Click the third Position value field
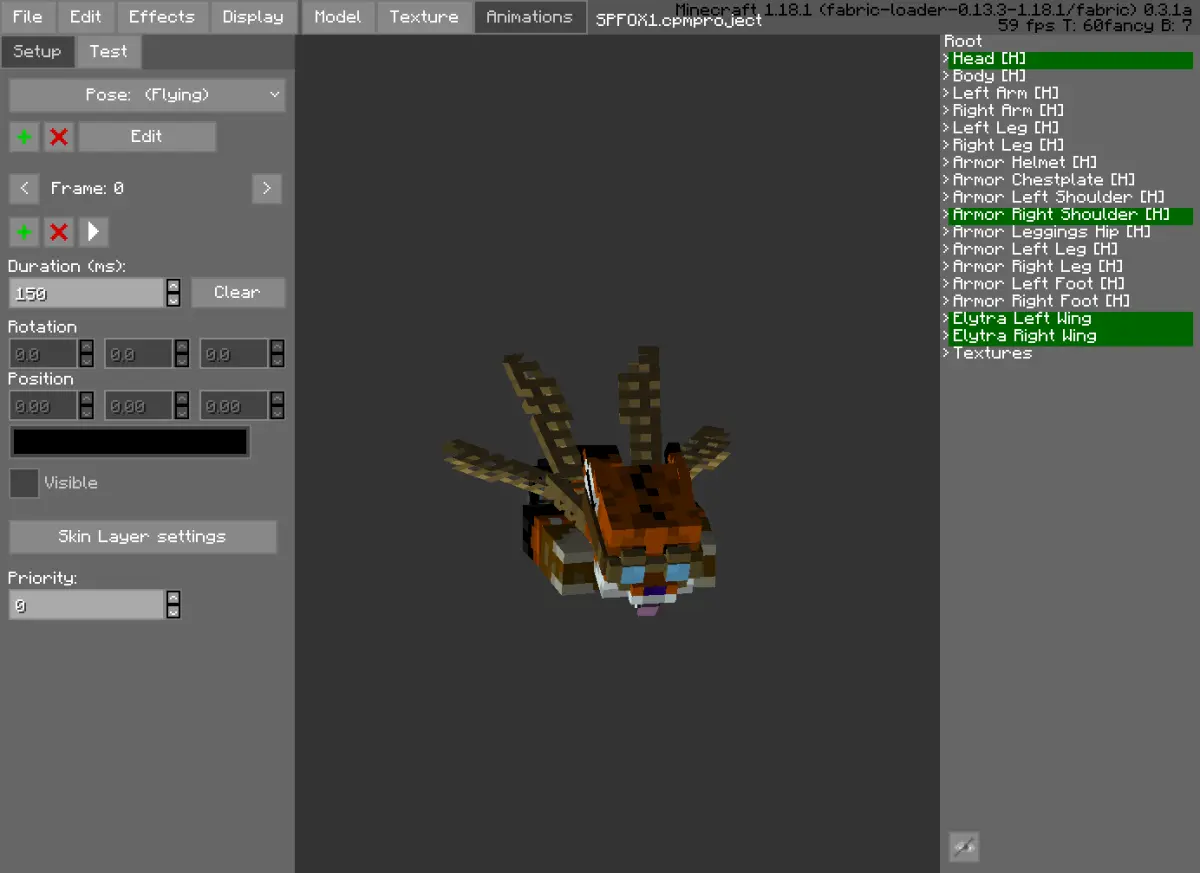Image resolution: width=1200 pixels, height=873 pixels. click(234, 406)
